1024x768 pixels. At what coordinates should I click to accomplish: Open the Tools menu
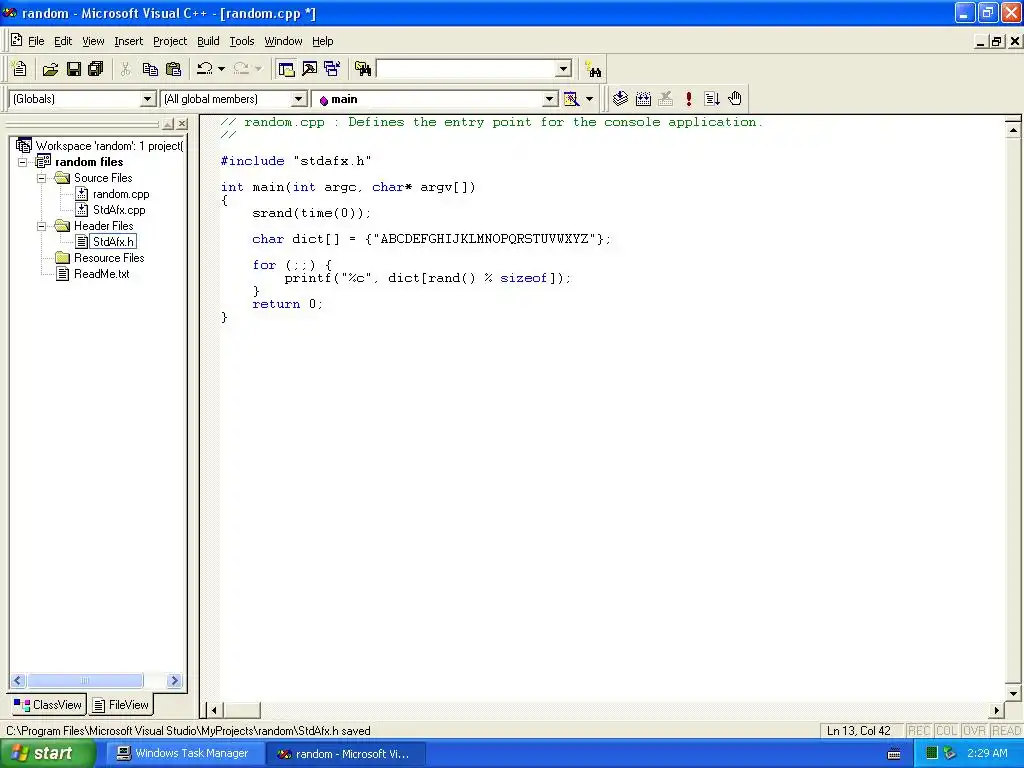tap(242, 41)
